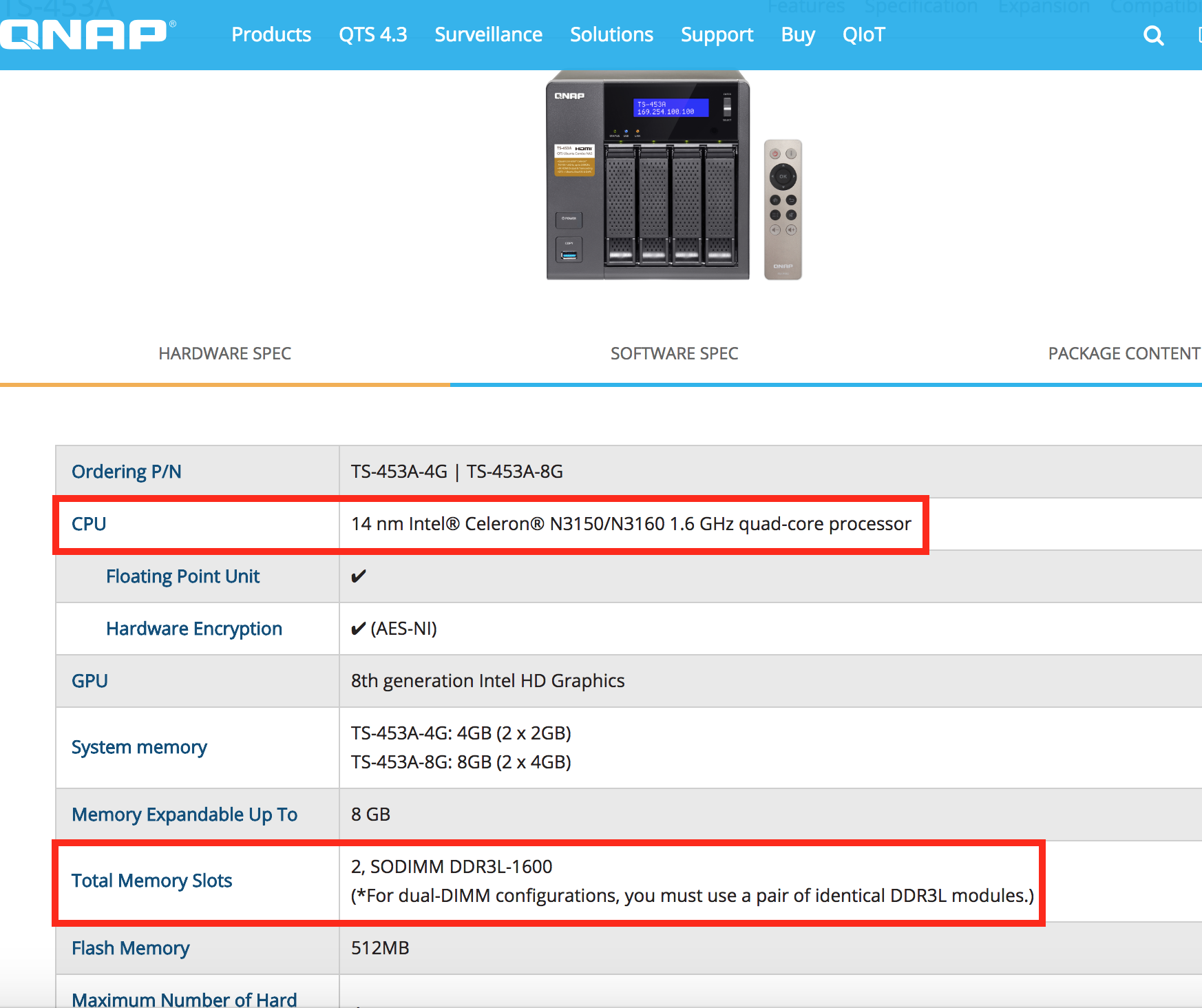Open the QTS 4.3 menu item

(372, 34)
